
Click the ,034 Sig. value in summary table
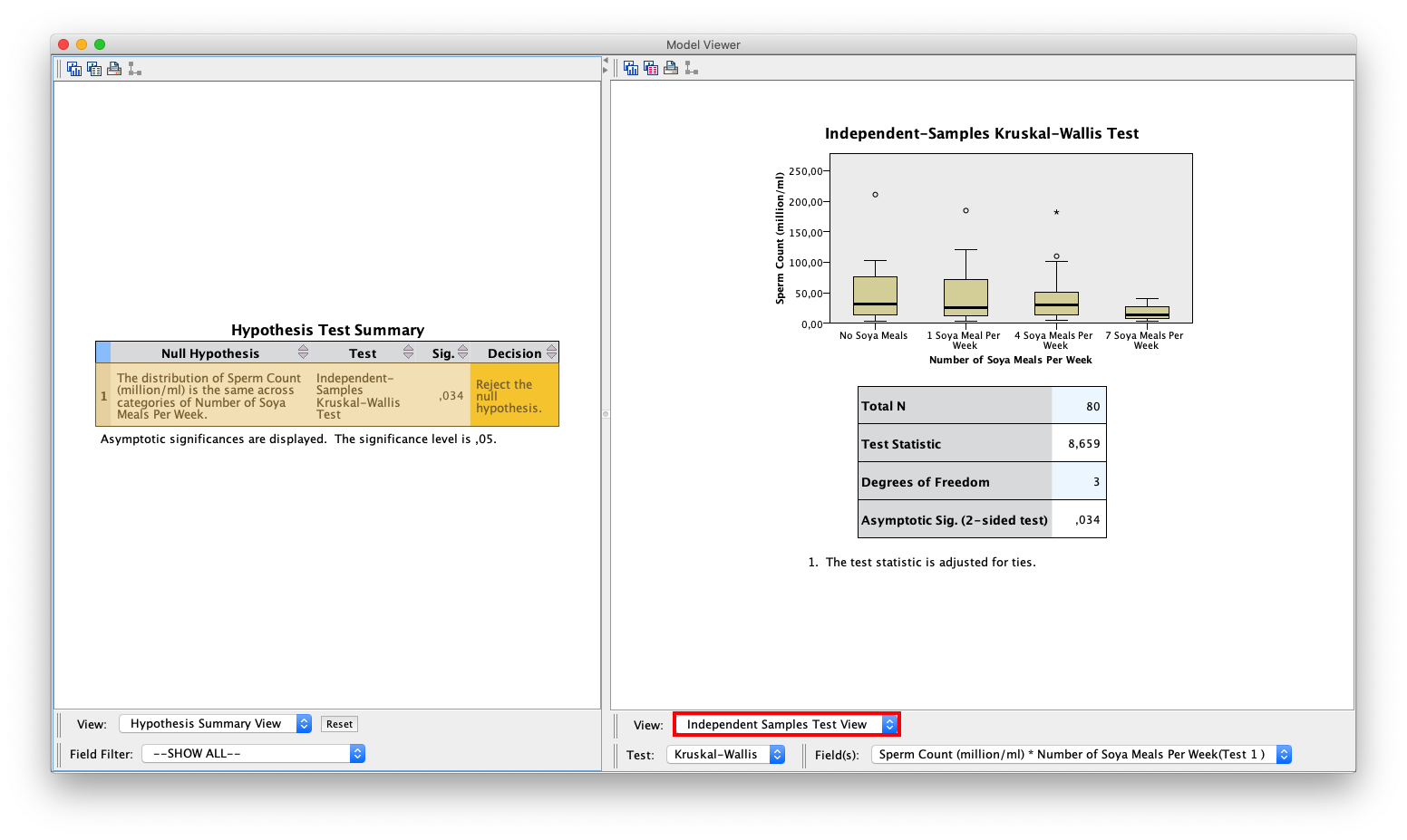coord(451,396)
